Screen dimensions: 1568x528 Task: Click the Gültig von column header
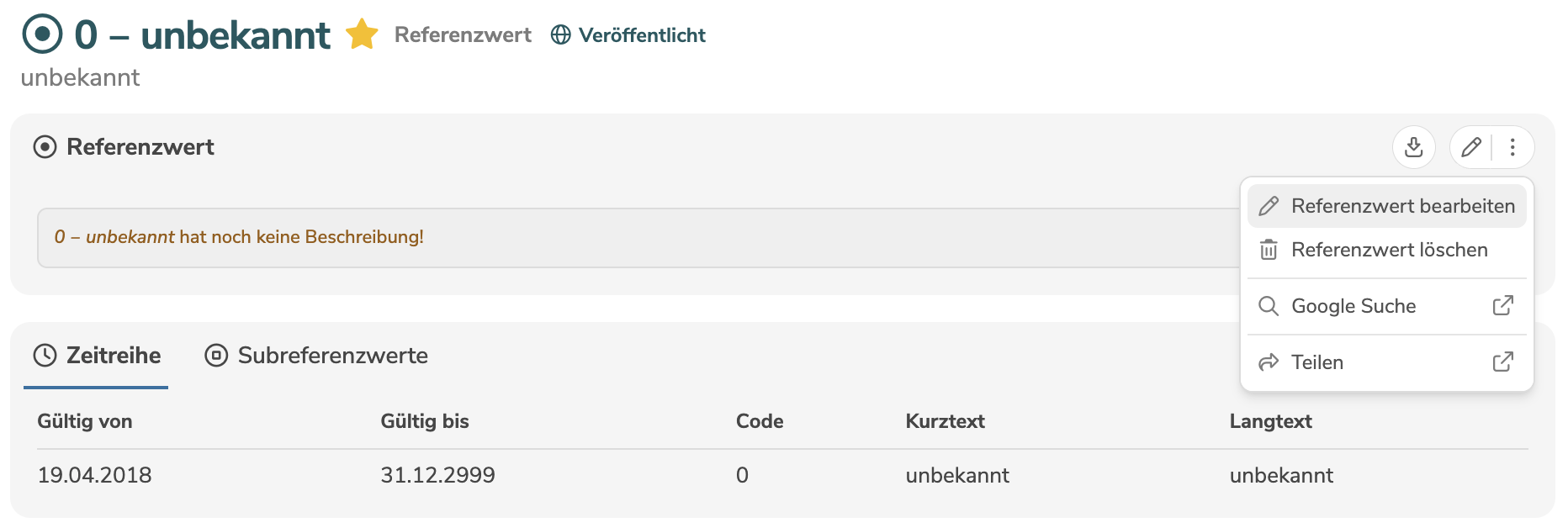pyautogui.click(x=84, y=421)
